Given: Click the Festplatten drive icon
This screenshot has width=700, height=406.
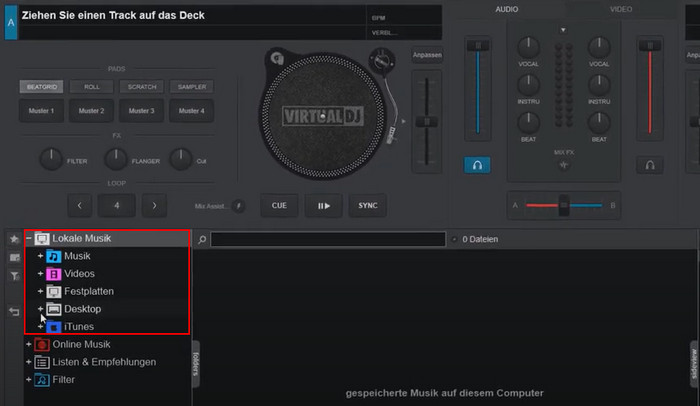Looking at the screenshot, I should (54, 292).
